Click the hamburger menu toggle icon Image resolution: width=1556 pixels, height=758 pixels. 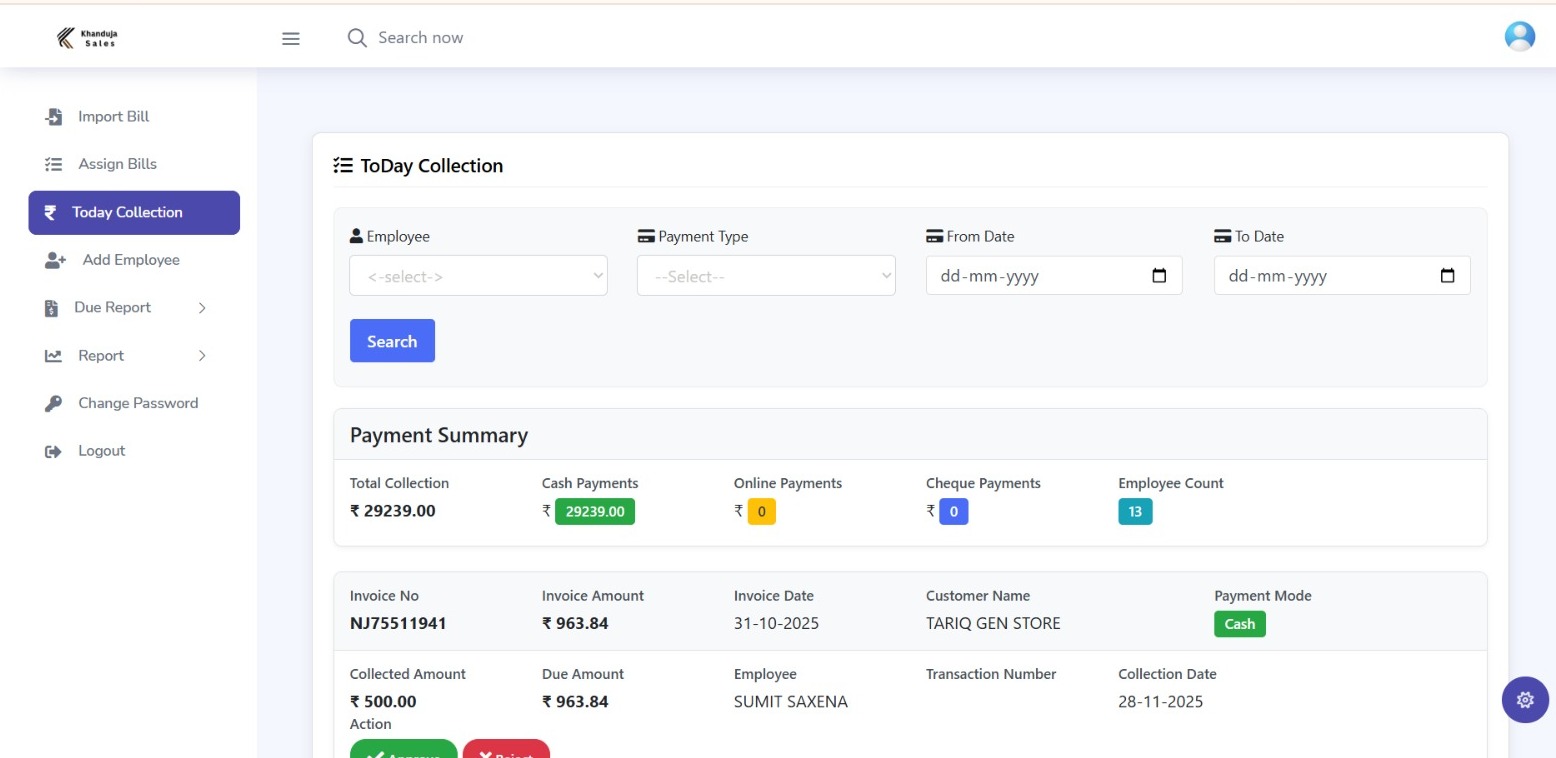tap(291, 39)
